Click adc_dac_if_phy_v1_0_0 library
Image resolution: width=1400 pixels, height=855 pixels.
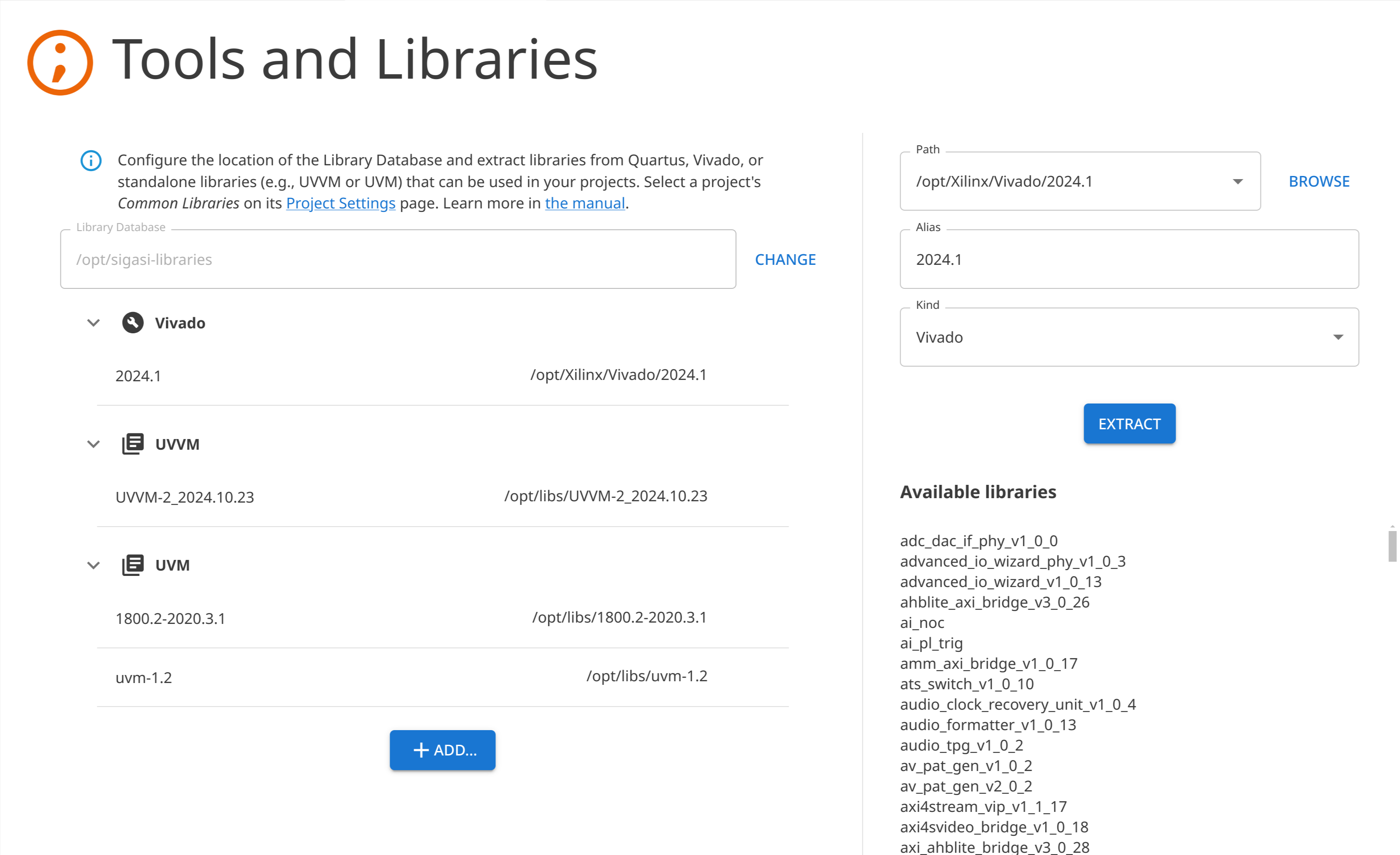[978, 541]
